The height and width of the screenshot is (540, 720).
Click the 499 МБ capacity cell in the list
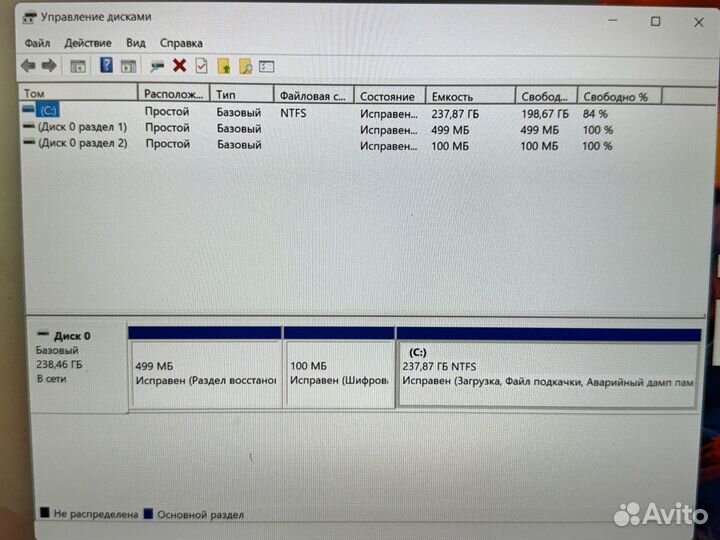pos(450,130)
